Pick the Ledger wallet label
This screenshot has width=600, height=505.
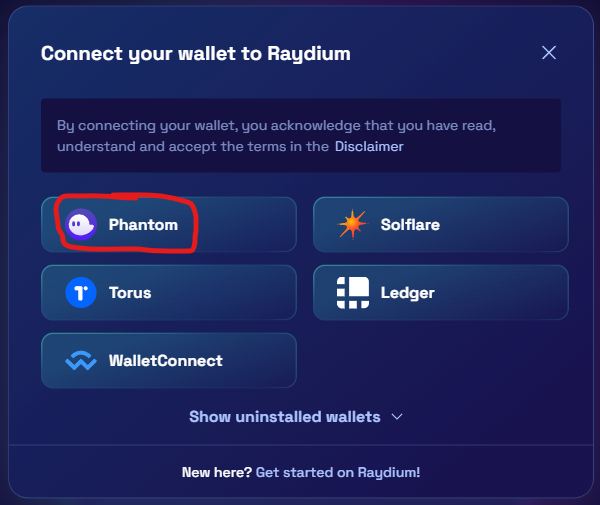[x=408, y=293]
